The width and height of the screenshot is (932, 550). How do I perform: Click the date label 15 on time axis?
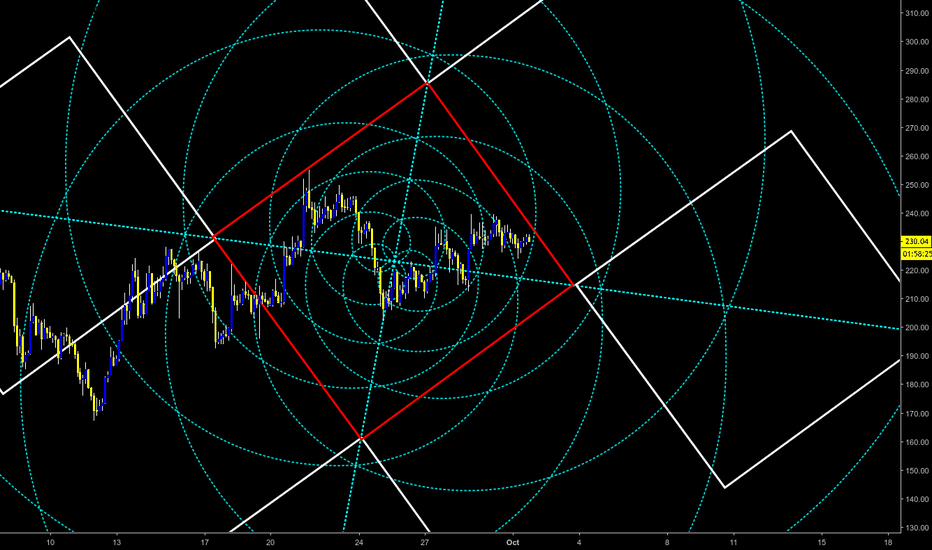coord(822,542)
